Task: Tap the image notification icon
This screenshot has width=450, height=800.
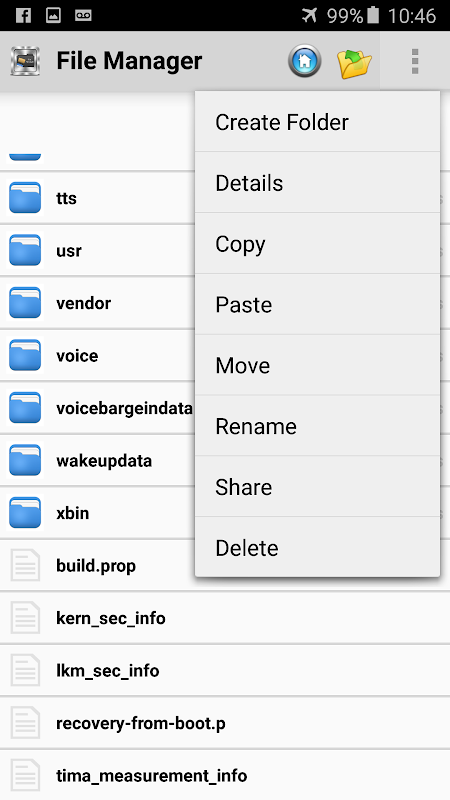Action: click(x=53, y=15)
